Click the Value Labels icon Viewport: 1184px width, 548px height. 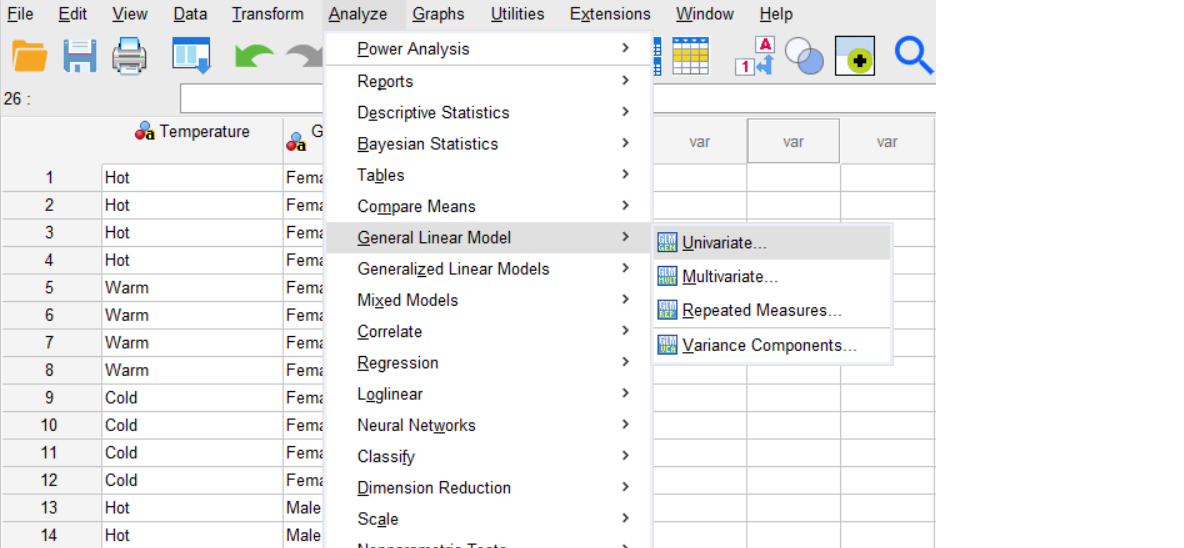click(x=755, y=57)
